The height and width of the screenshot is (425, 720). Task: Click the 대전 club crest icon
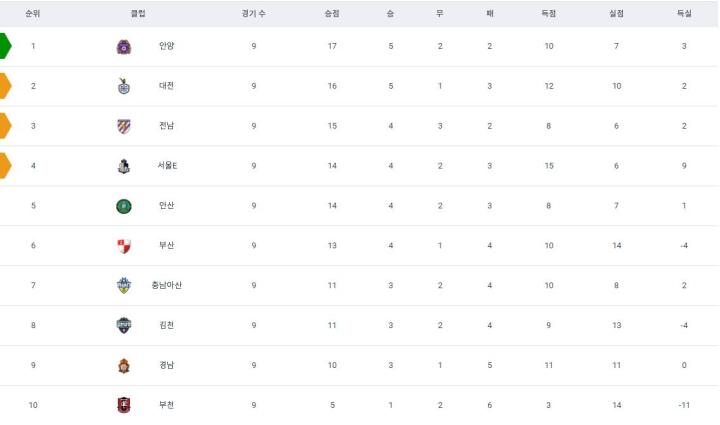(x=124, y=86)
